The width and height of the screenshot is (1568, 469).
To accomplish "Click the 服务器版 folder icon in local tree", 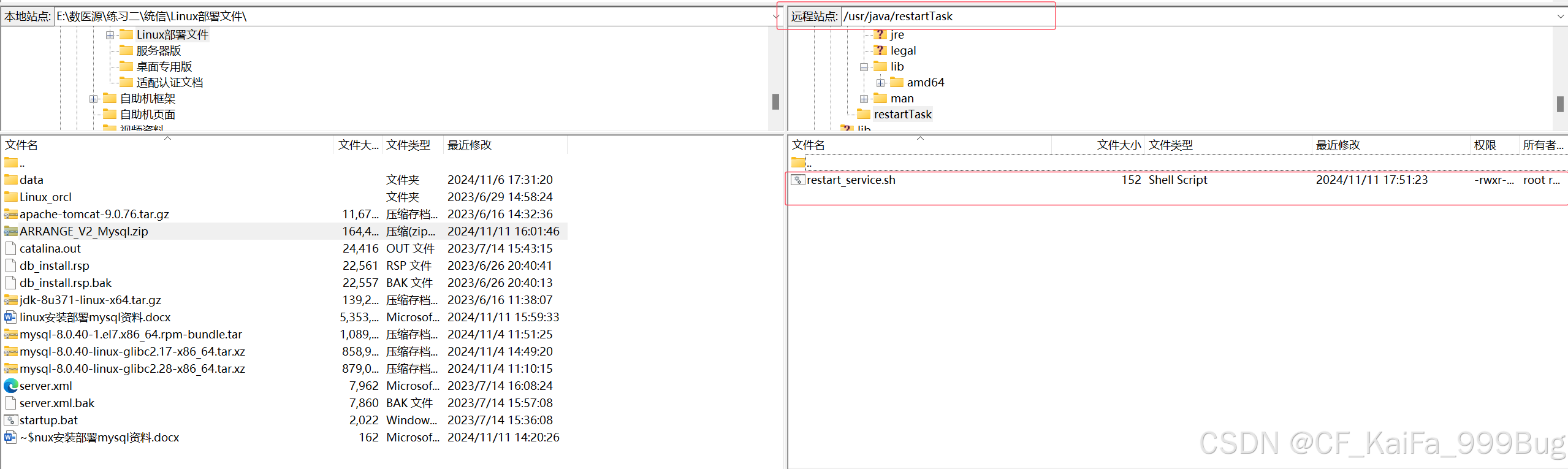I will coord(126,50).
